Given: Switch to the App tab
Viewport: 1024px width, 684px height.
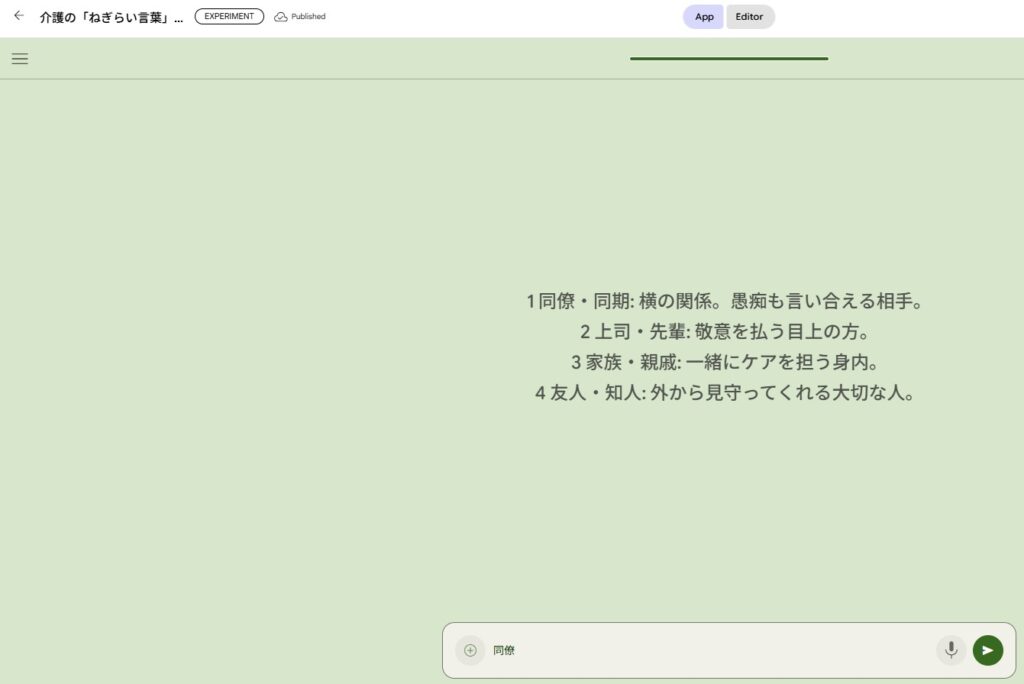Looking at the screenshot, I should (704, 17).
